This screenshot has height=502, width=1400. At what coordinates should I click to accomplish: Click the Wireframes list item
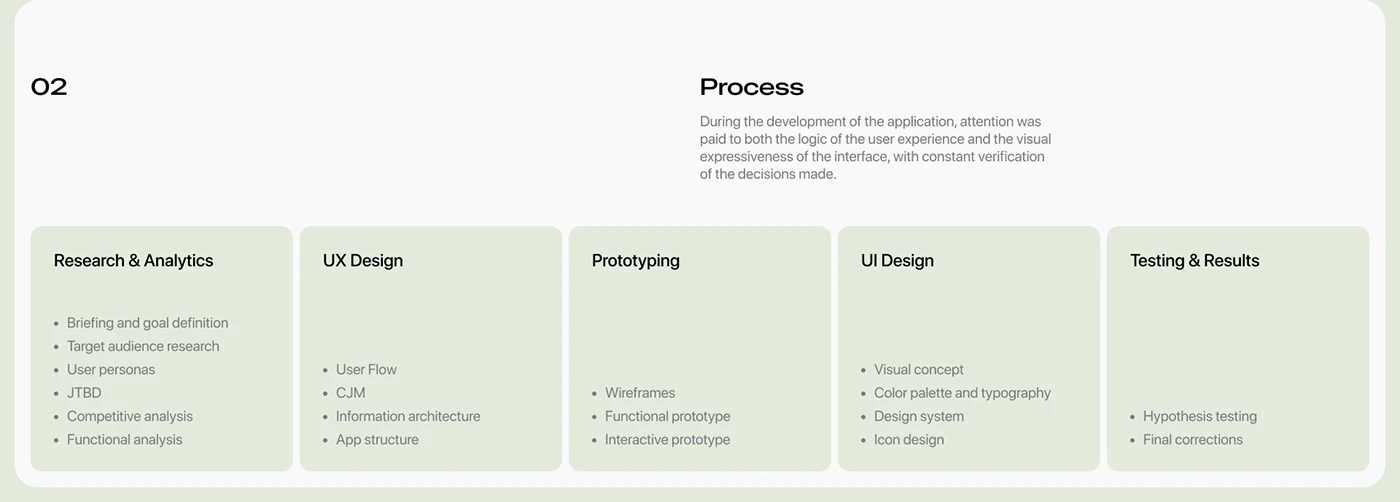(x=640, y=393)
